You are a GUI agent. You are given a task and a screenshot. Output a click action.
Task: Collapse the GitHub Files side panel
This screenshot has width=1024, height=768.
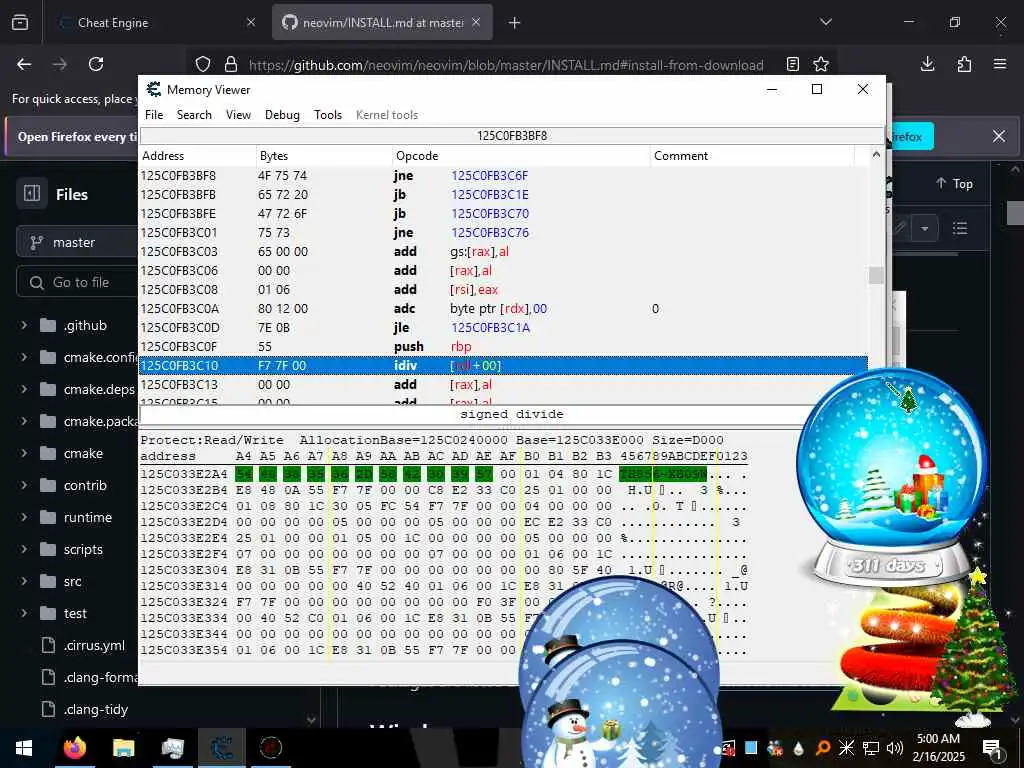coord(32,194)
